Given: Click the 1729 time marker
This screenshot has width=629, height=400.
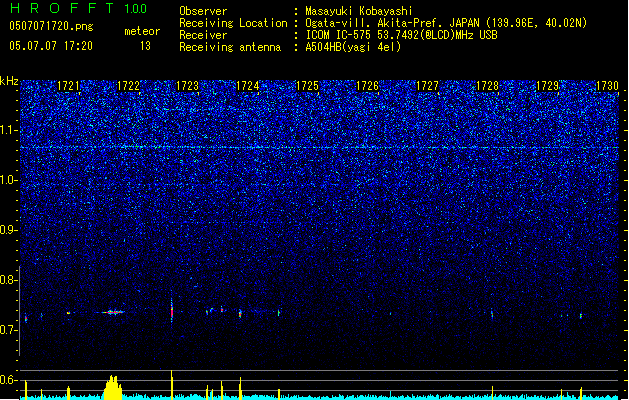Looking at the screenshot, I should 547,86.
